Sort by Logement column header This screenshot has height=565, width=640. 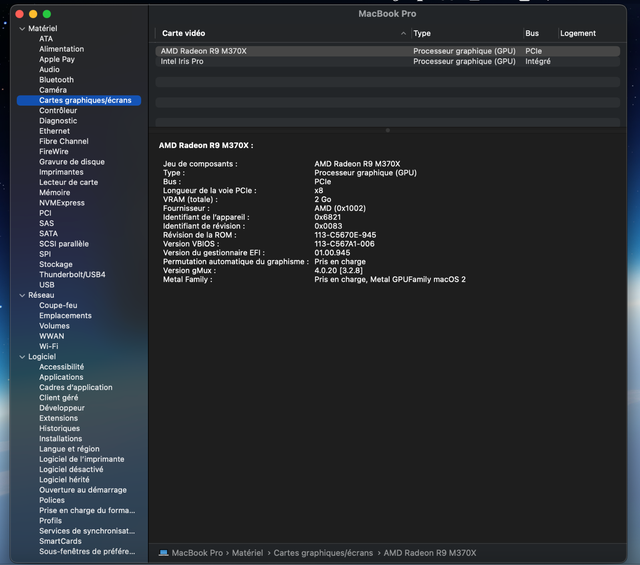coord(578,33)
